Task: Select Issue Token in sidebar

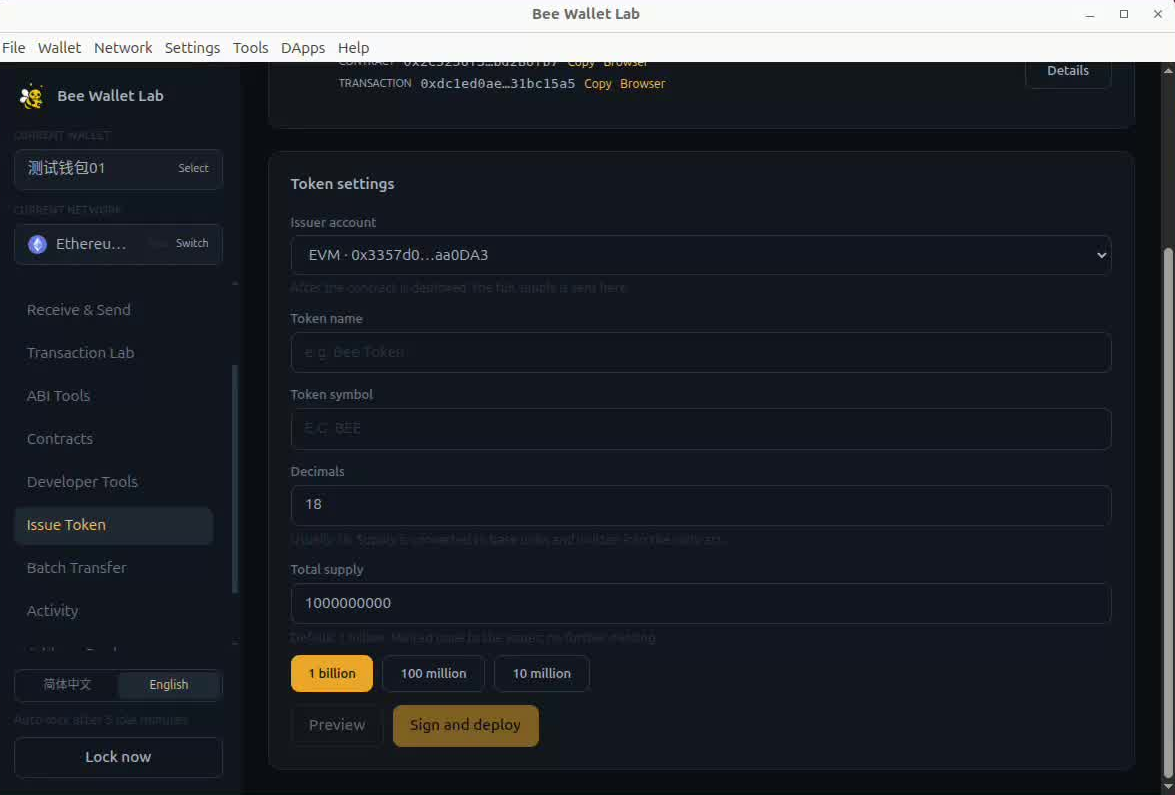Action: 113,525
